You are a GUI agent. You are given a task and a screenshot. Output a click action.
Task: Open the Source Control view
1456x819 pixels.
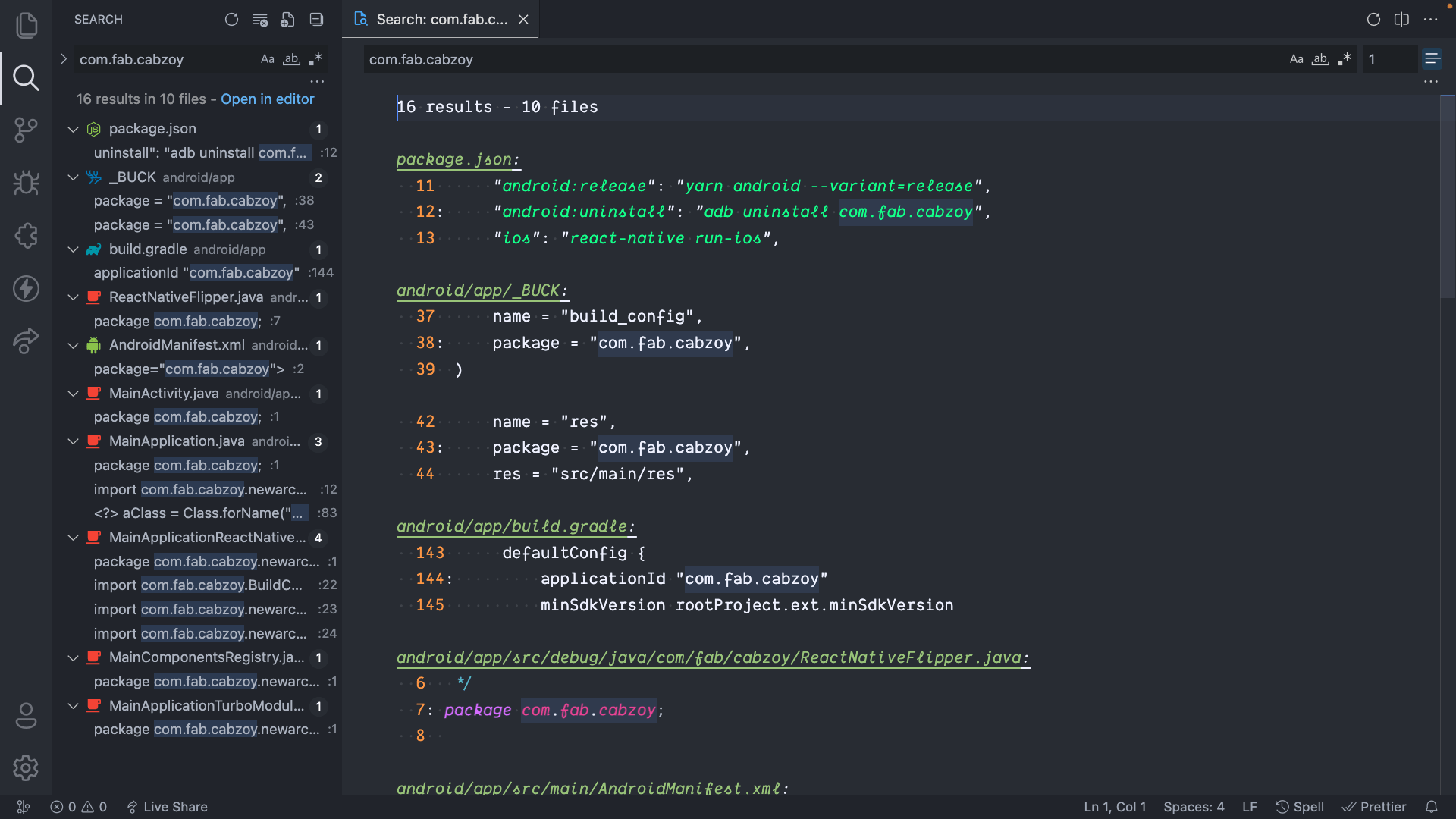click(x=27, y=130)
